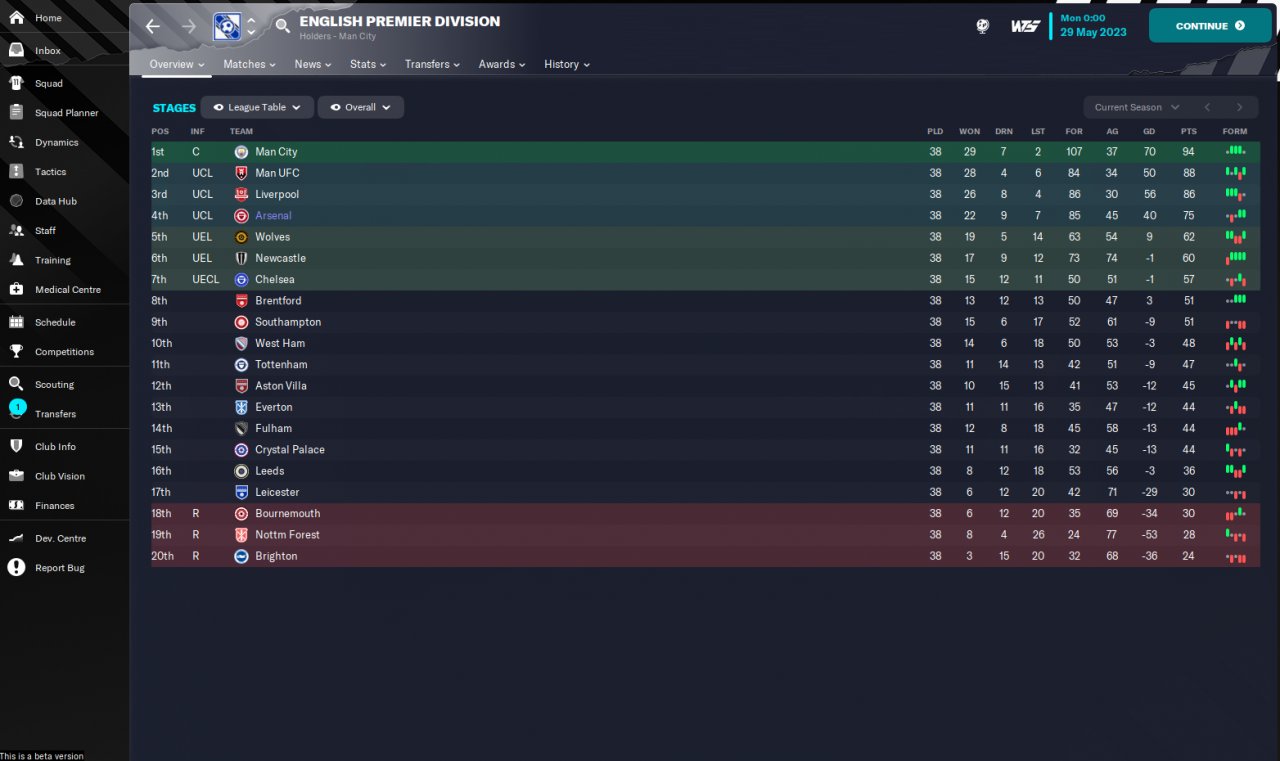Open the Stats menu tab
1280x761 pixels.
click(368, 64)
